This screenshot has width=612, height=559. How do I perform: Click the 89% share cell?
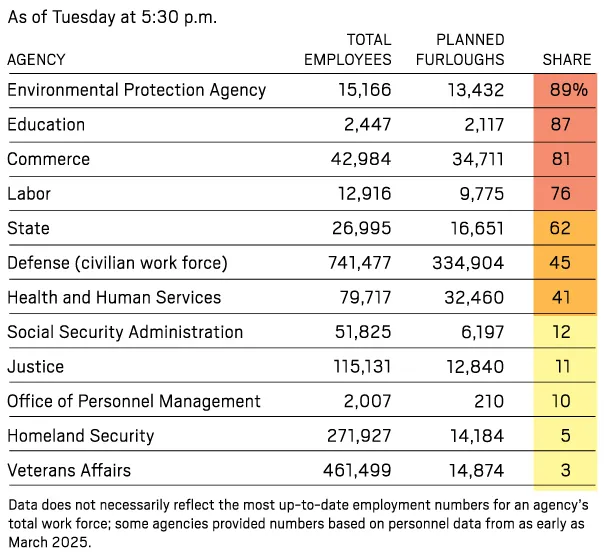[567, 90]
